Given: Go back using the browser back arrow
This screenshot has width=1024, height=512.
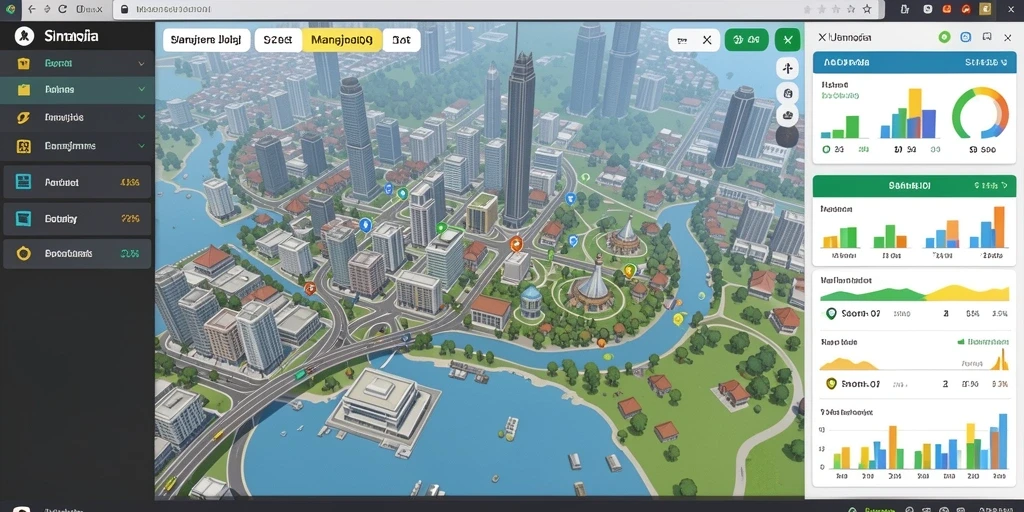Looking at the screenshot, I should [x=31, y=9].
